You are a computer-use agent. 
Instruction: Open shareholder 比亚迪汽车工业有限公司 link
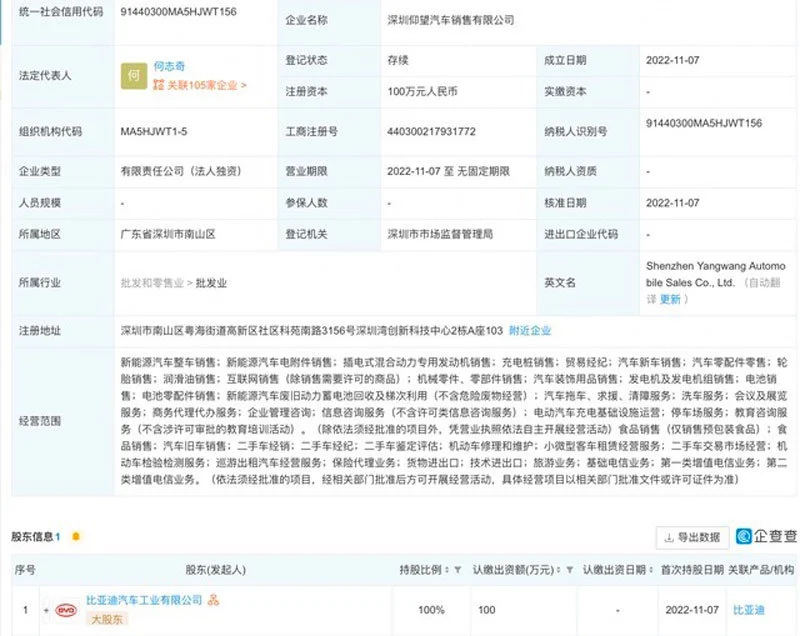(x=144, y=600)
